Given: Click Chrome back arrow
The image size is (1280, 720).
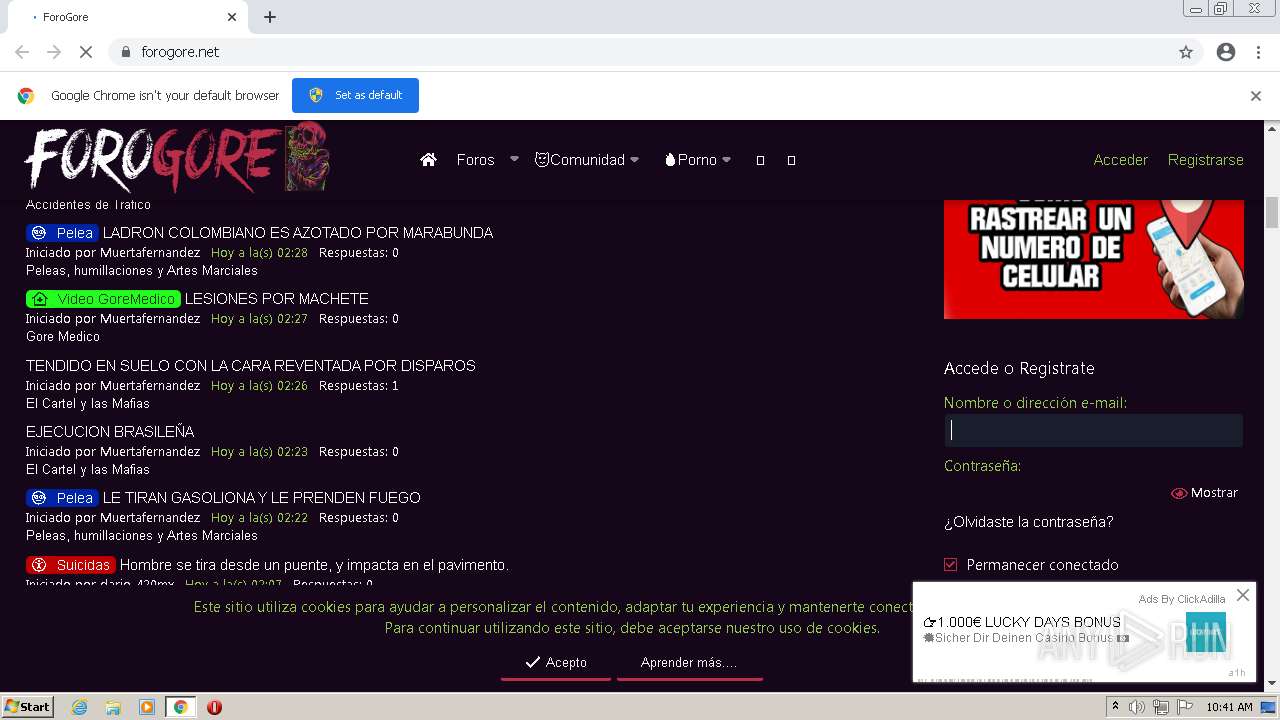Looking at the screenshot, I should 22,52.
